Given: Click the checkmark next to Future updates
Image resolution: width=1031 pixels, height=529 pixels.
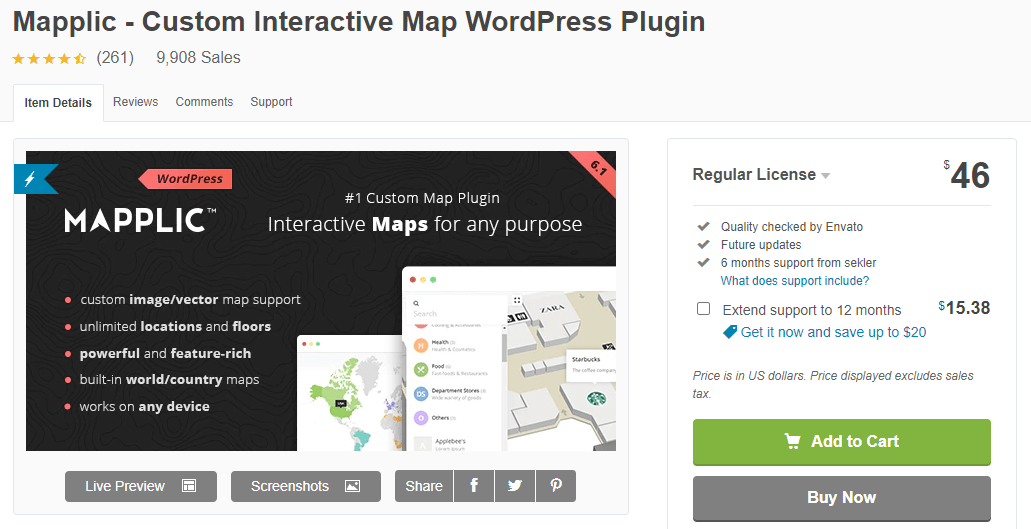Looking at the screenshot, I should [x=704, y=244].
